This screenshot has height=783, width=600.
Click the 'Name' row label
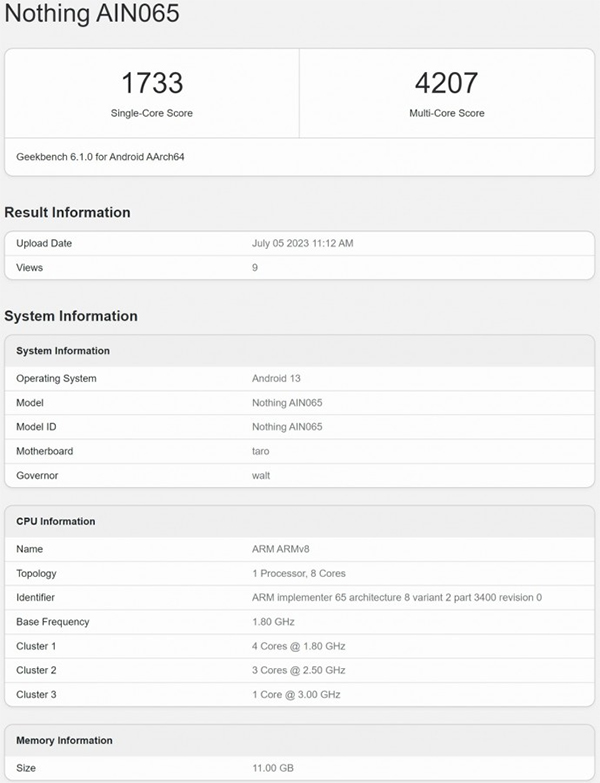point(29,549)
